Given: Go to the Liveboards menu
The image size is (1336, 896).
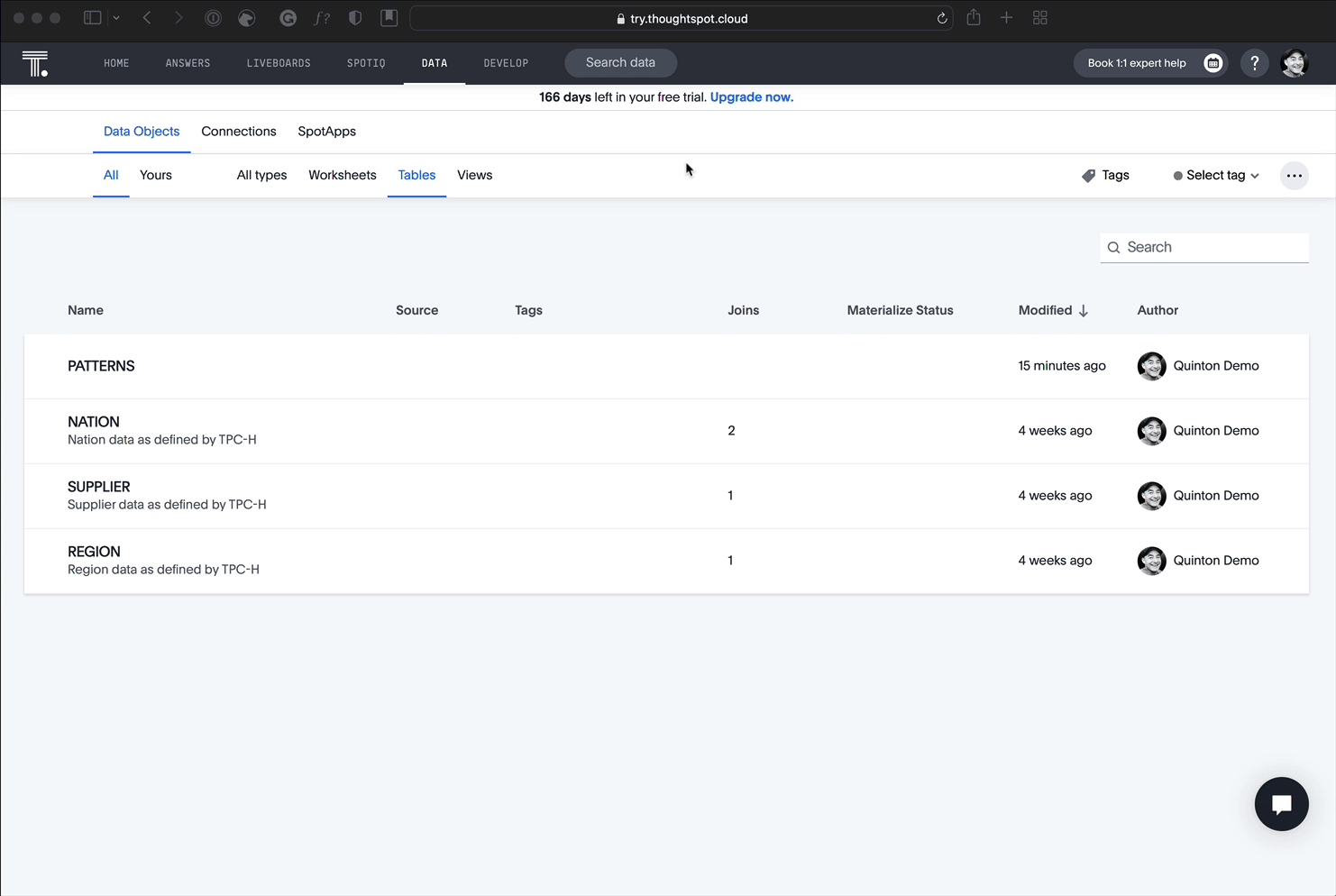Looking at the screenshot, I should tap(279, 63).
